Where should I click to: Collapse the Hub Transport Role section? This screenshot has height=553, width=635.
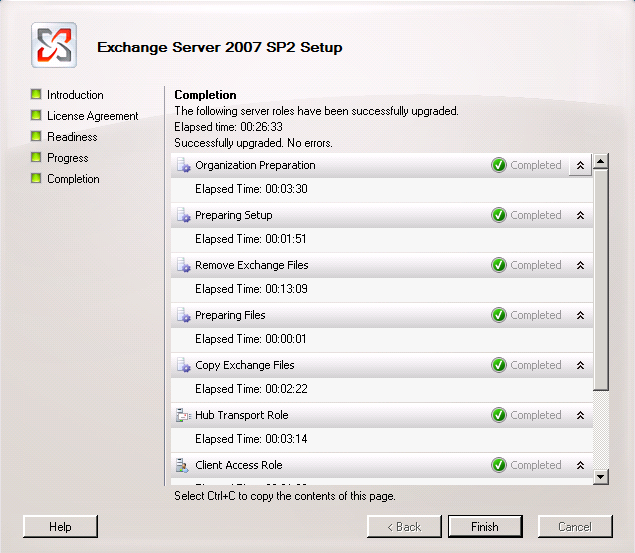click(580, 415)
